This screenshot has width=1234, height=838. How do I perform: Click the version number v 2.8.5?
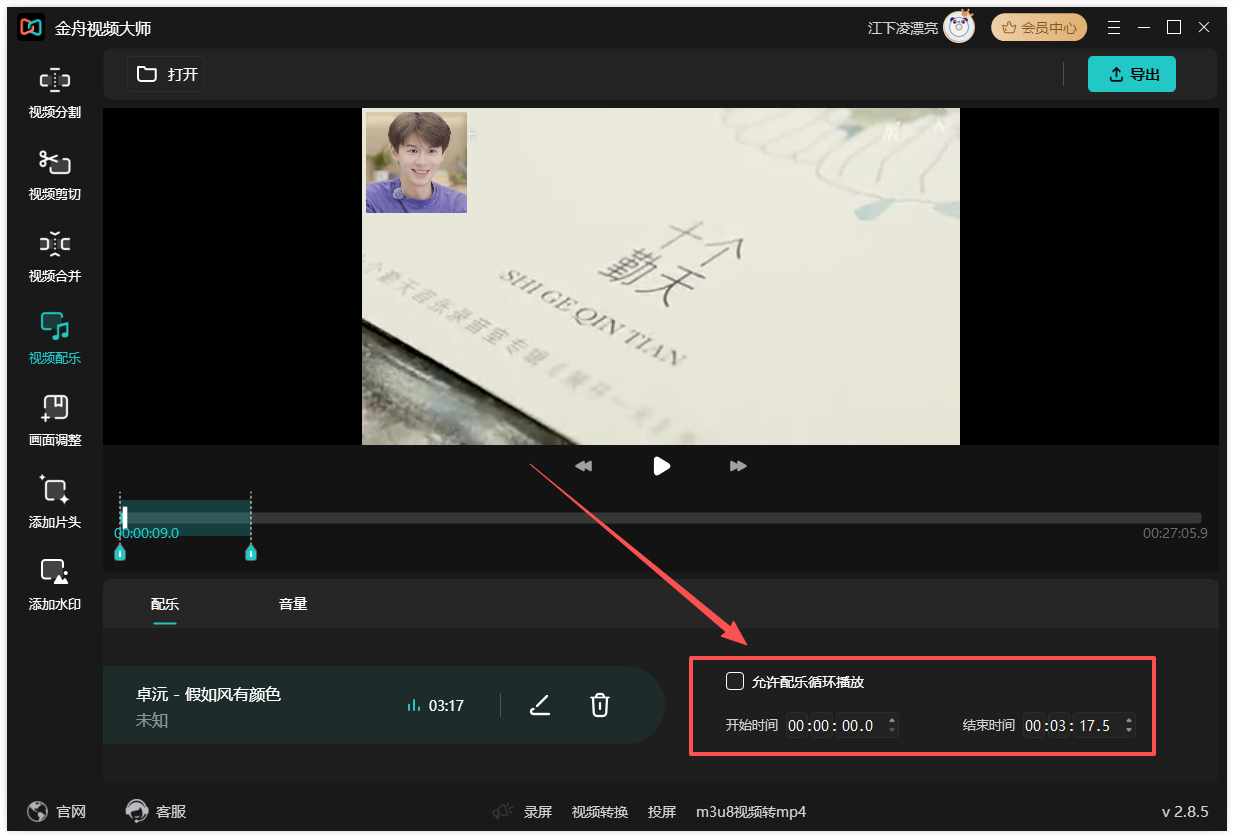1185,812
